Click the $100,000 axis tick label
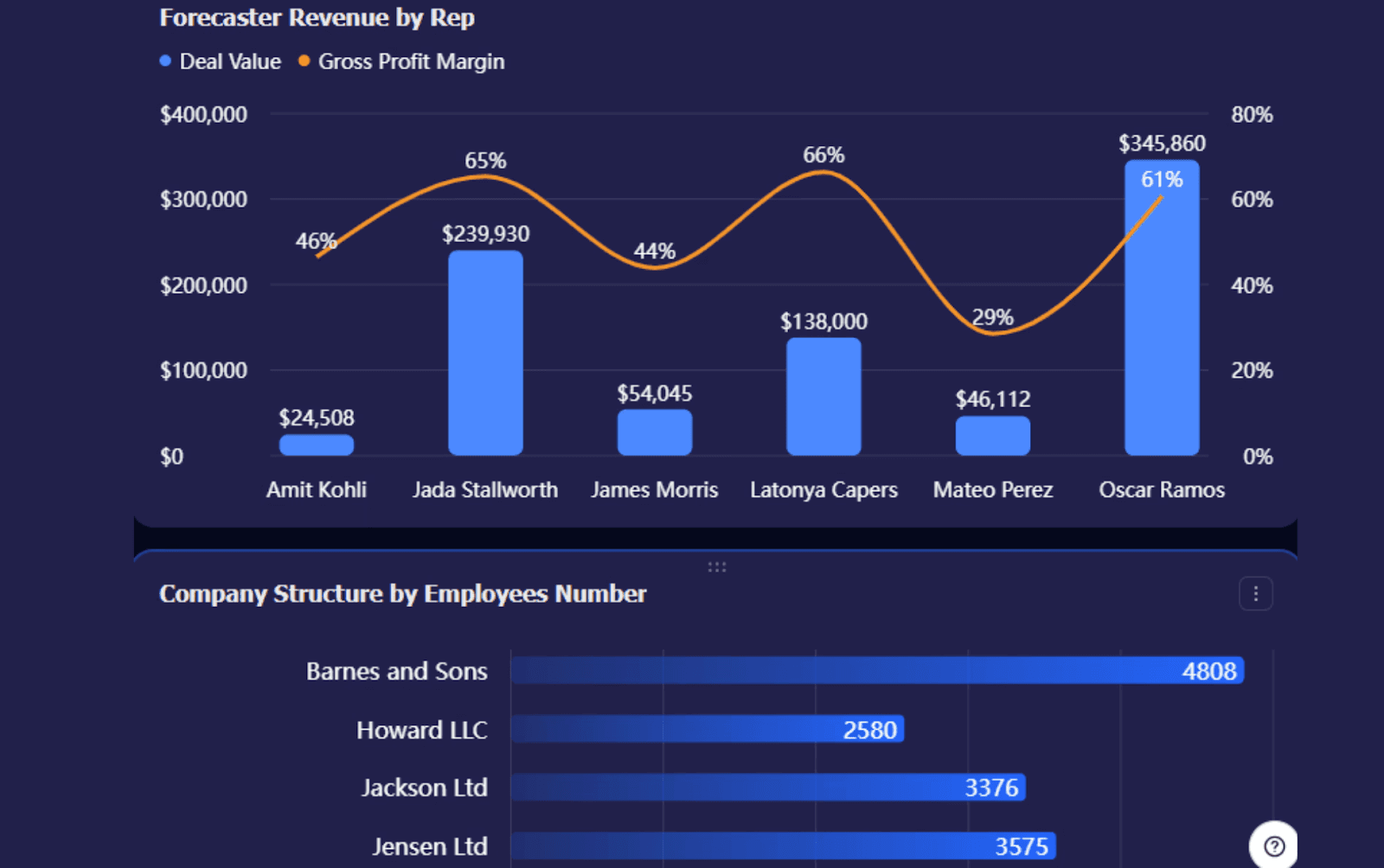Screen dimensions: 1384x868 point(203,371)
